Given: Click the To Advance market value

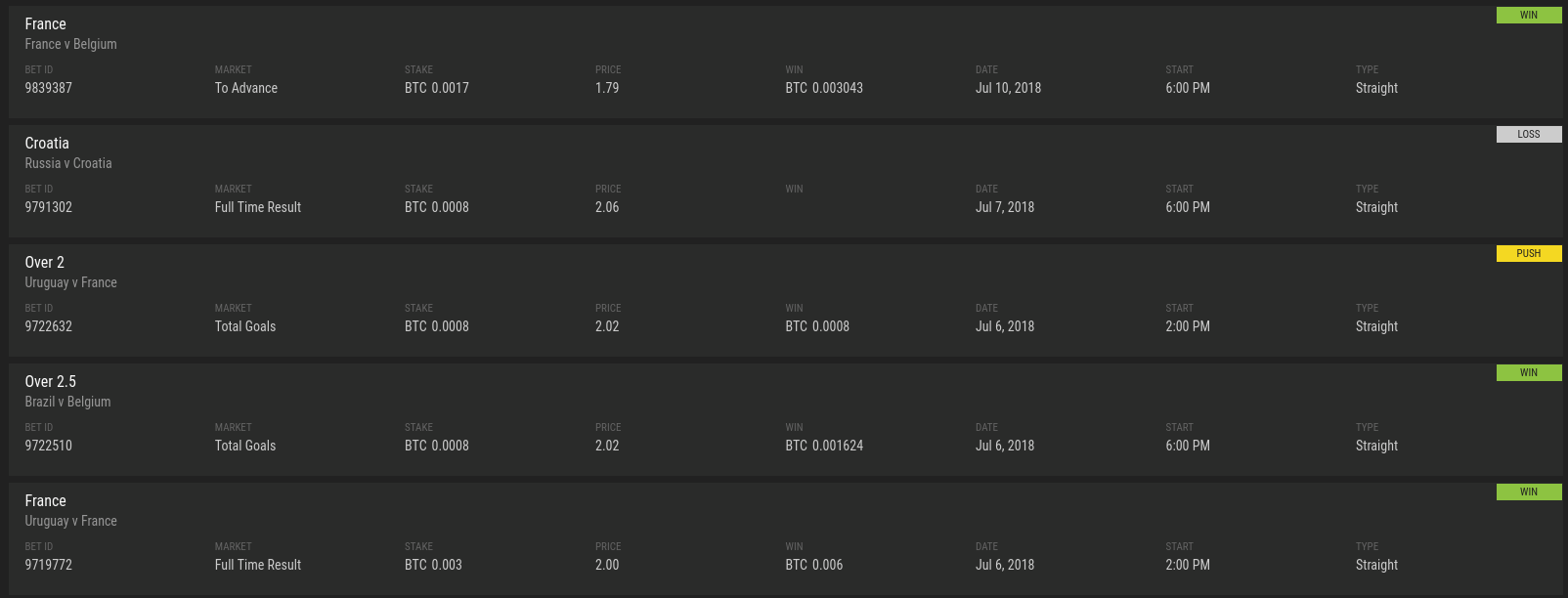Looking at the screenshot, I should (x=246, y=88).
